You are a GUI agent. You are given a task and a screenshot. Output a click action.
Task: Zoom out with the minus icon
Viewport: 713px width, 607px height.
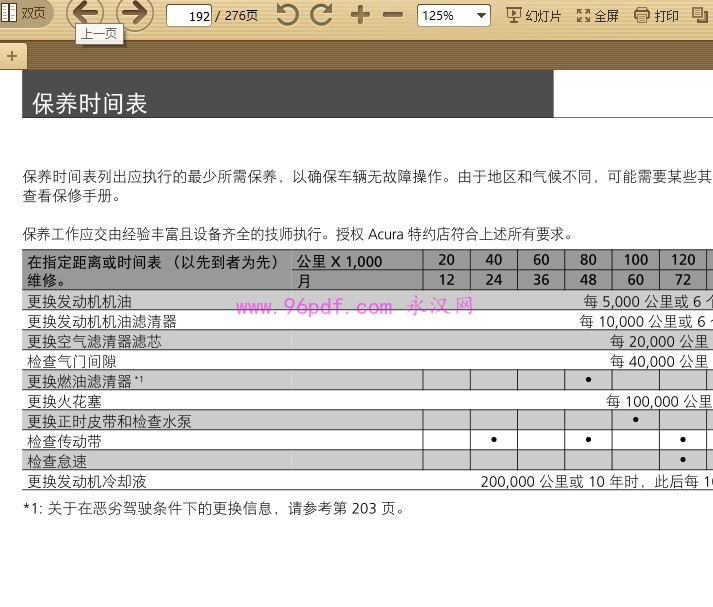393,15
